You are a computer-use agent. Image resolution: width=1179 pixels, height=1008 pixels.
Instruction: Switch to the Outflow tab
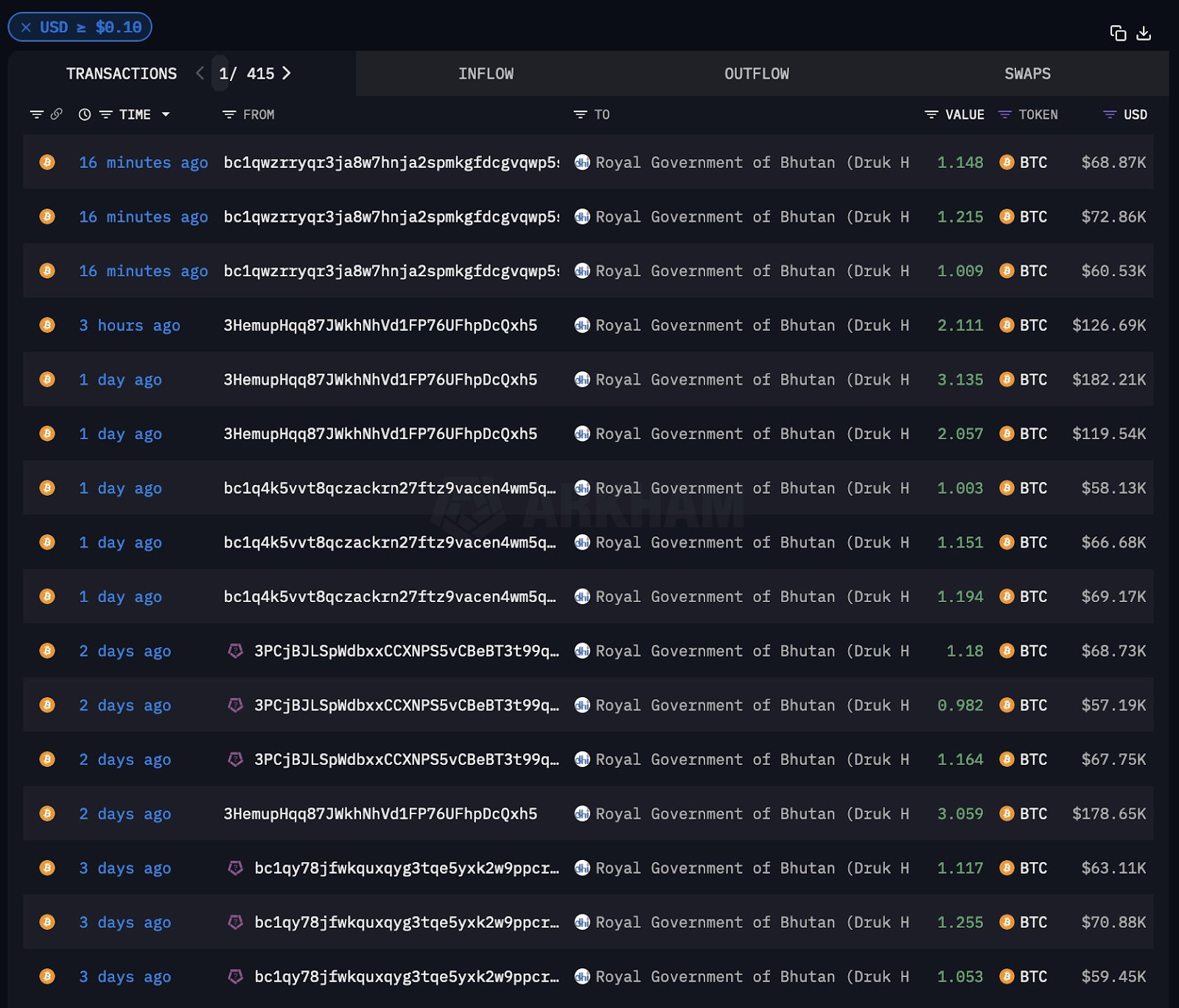pyautogui.click(x=757, y=74)
